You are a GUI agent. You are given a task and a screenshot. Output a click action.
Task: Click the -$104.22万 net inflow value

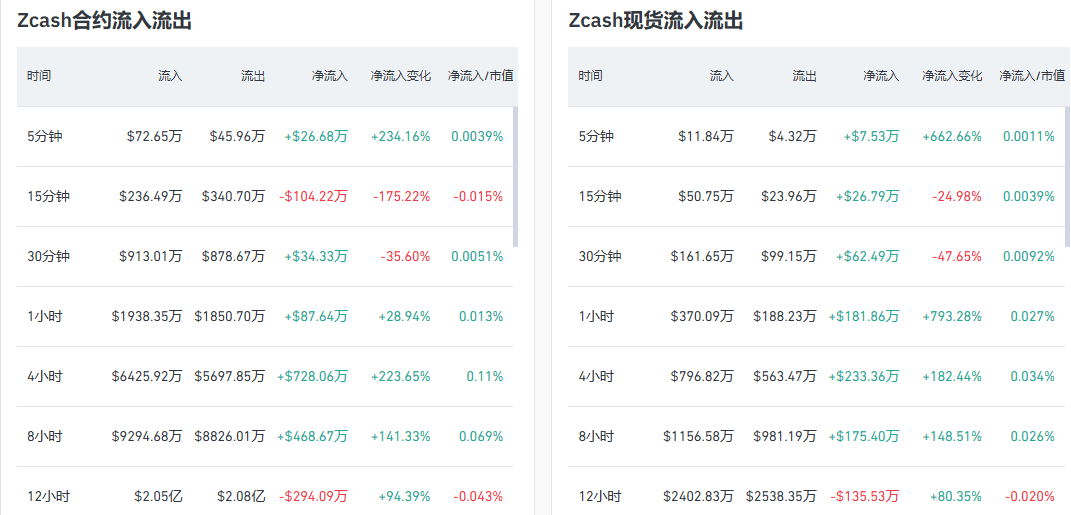coord(313,197)
